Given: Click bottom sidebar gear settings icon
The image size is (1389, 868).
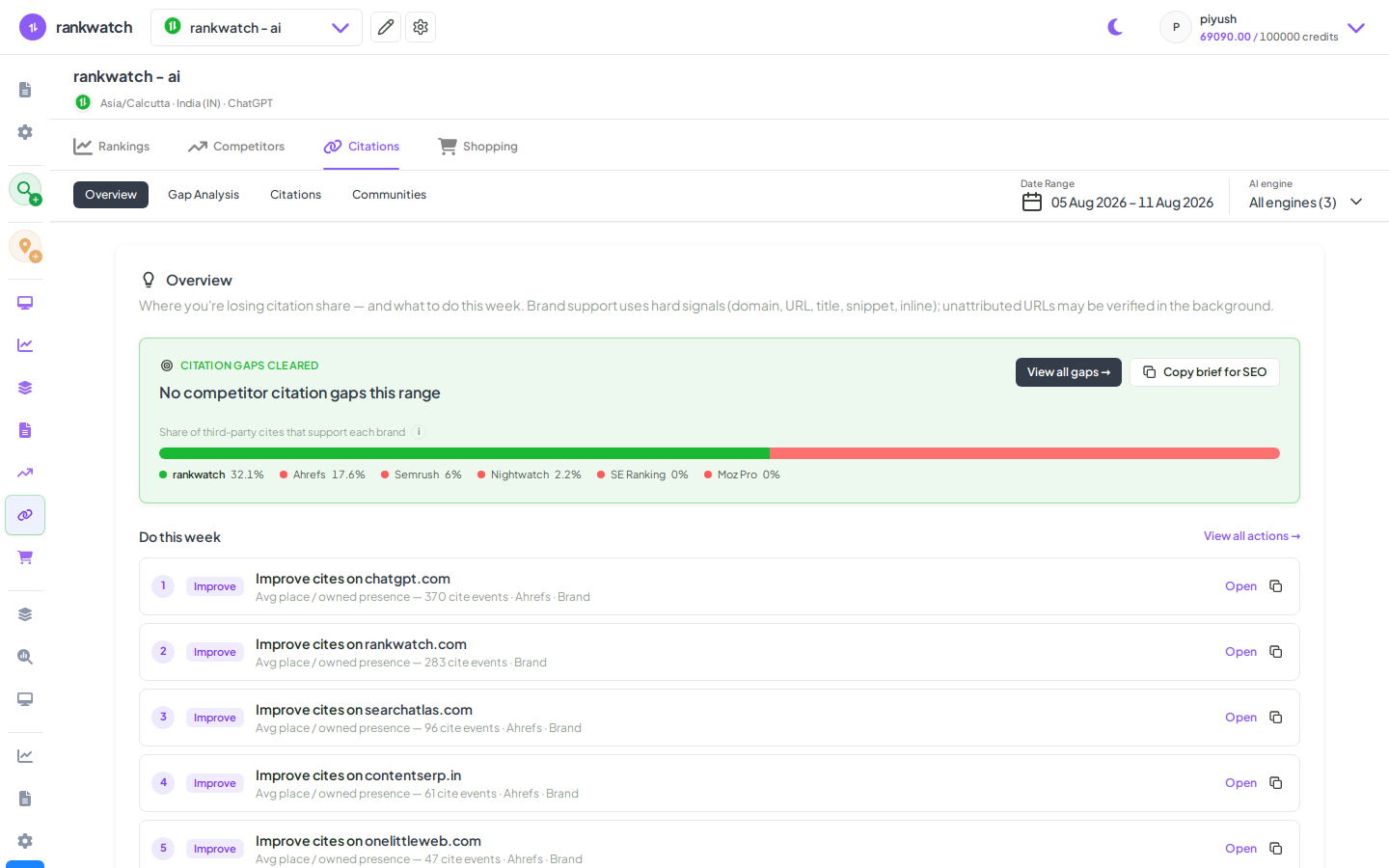Looking at the screenshot, I should (25, 841).
